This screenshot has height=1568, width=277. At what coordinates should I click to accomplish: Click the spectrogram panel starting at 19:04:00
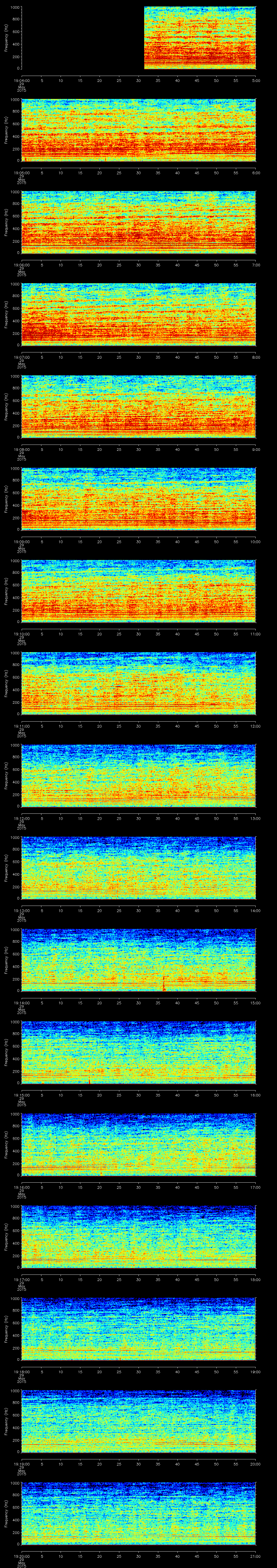pyautogui.click(x=139, y=38)
